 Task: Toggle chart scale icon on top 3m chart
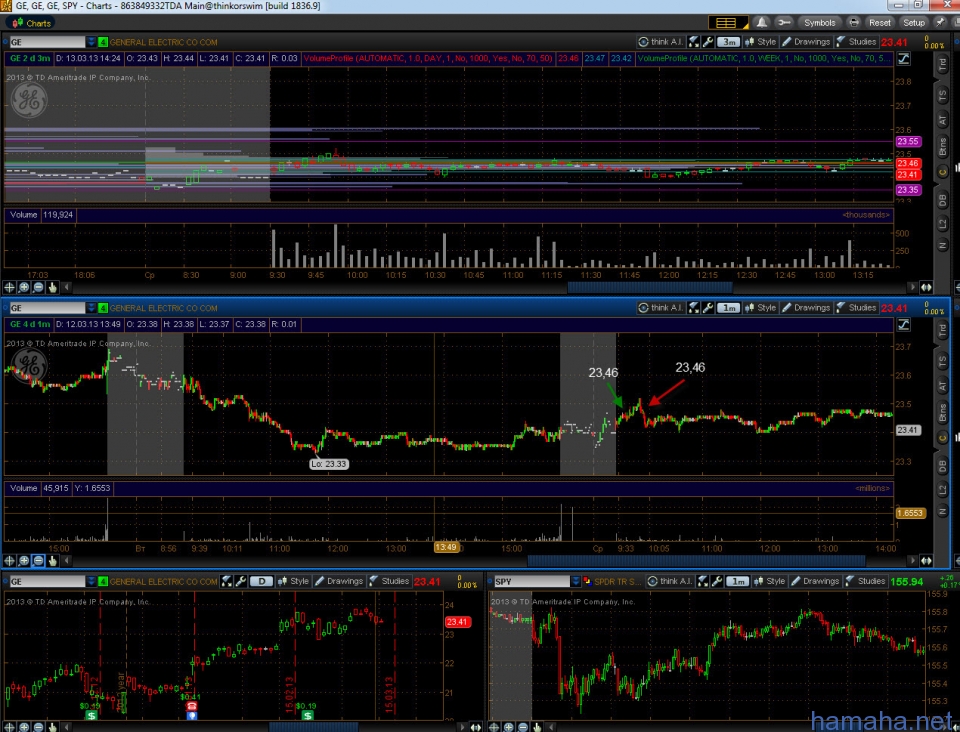coord(904,59)
